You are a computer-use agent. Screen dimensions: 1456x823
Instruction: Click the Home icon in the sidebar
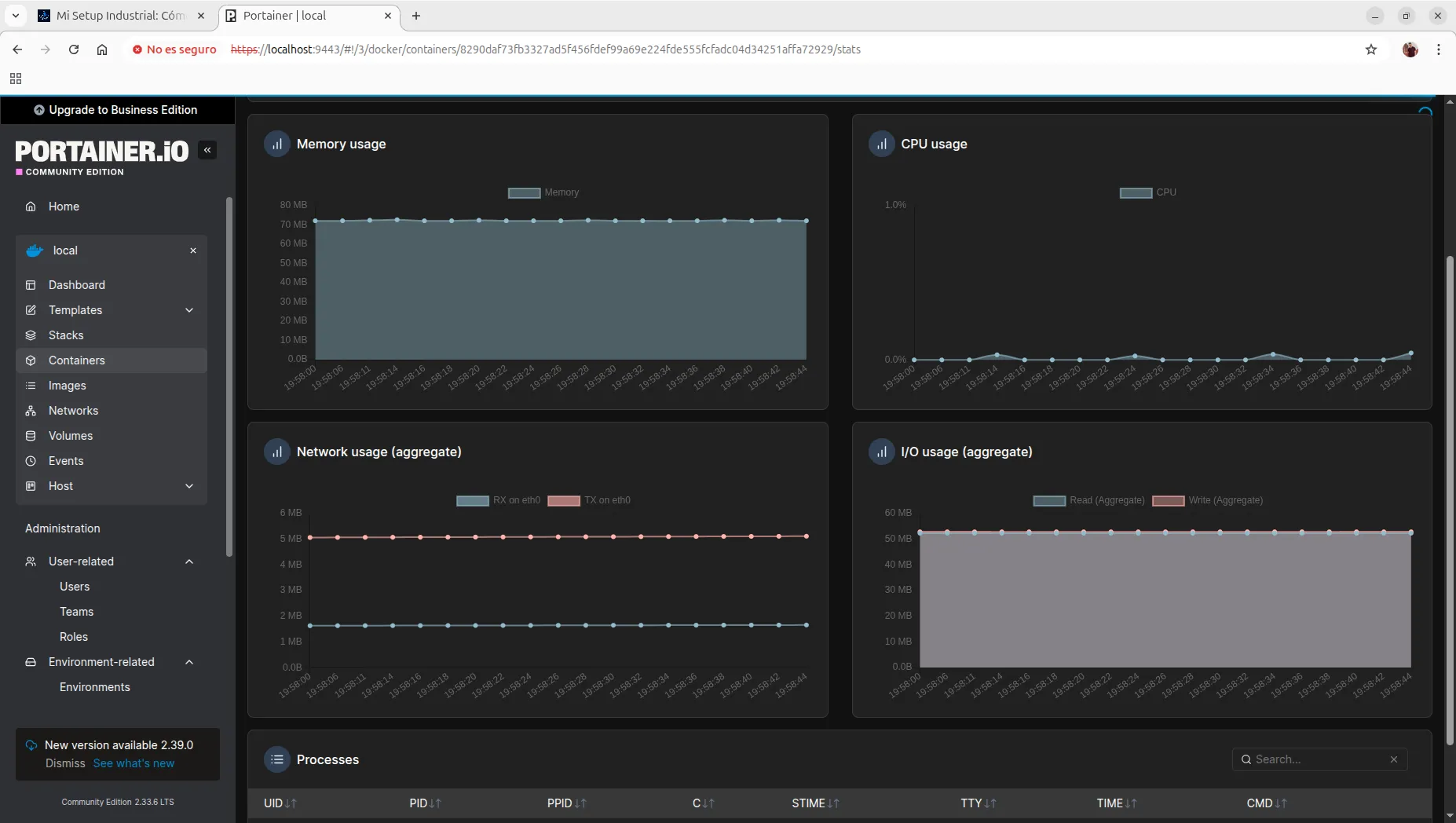[x=31, y=207]
